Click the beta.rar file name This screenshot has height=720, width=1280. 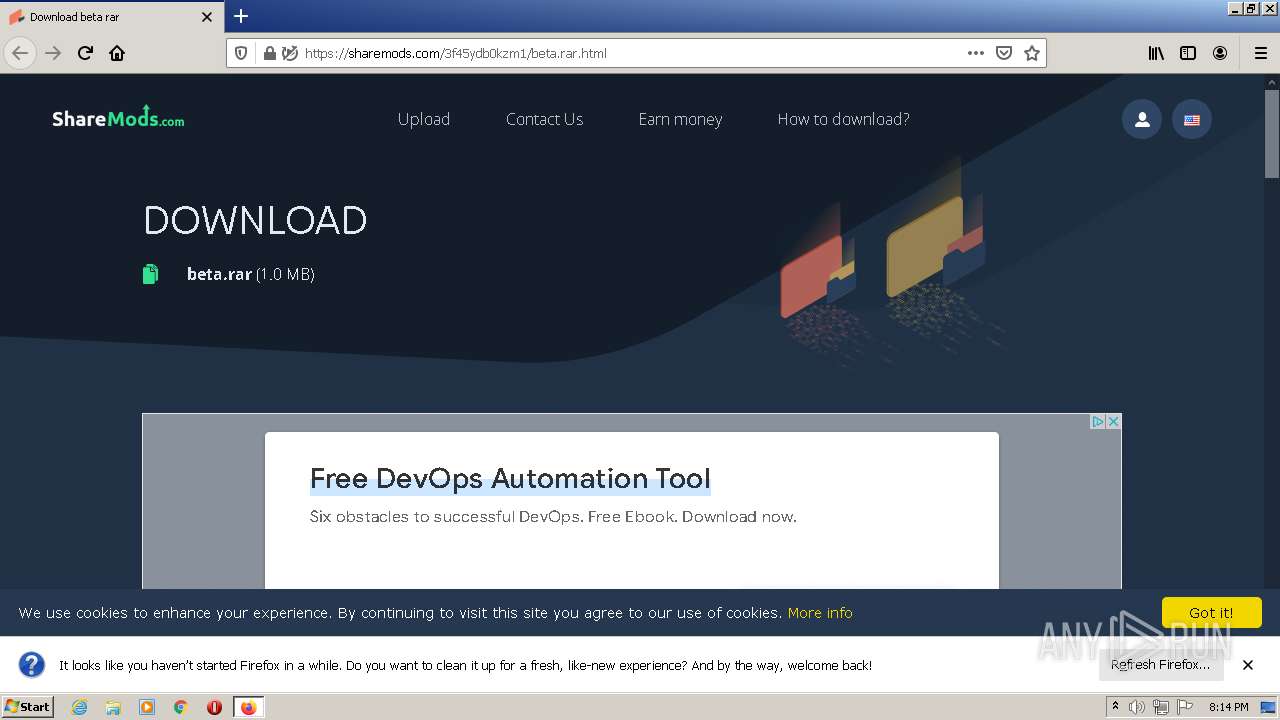(x=219, y=274)
